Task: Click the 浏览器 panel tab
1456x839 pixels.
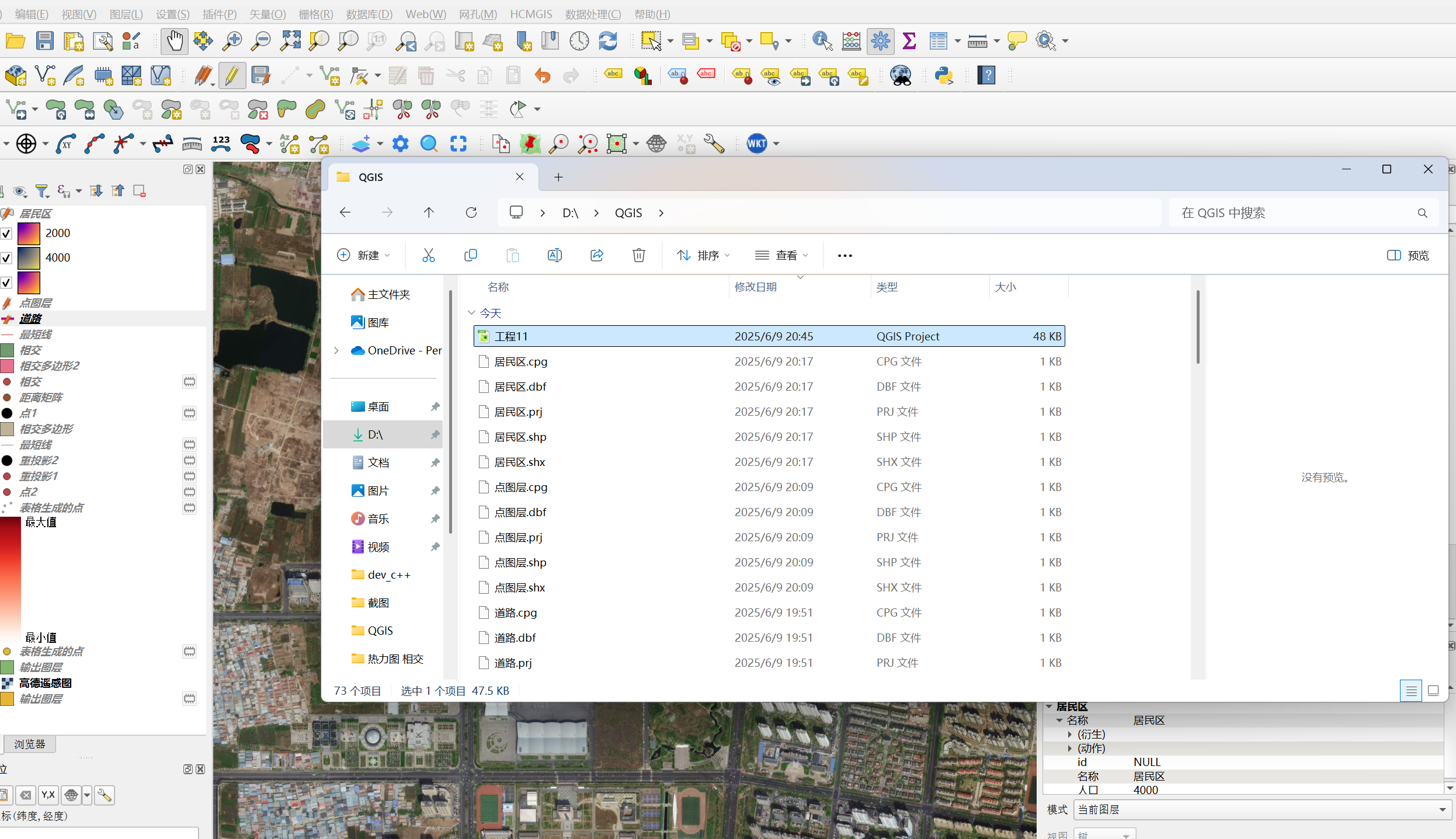Action: (30, 744)
